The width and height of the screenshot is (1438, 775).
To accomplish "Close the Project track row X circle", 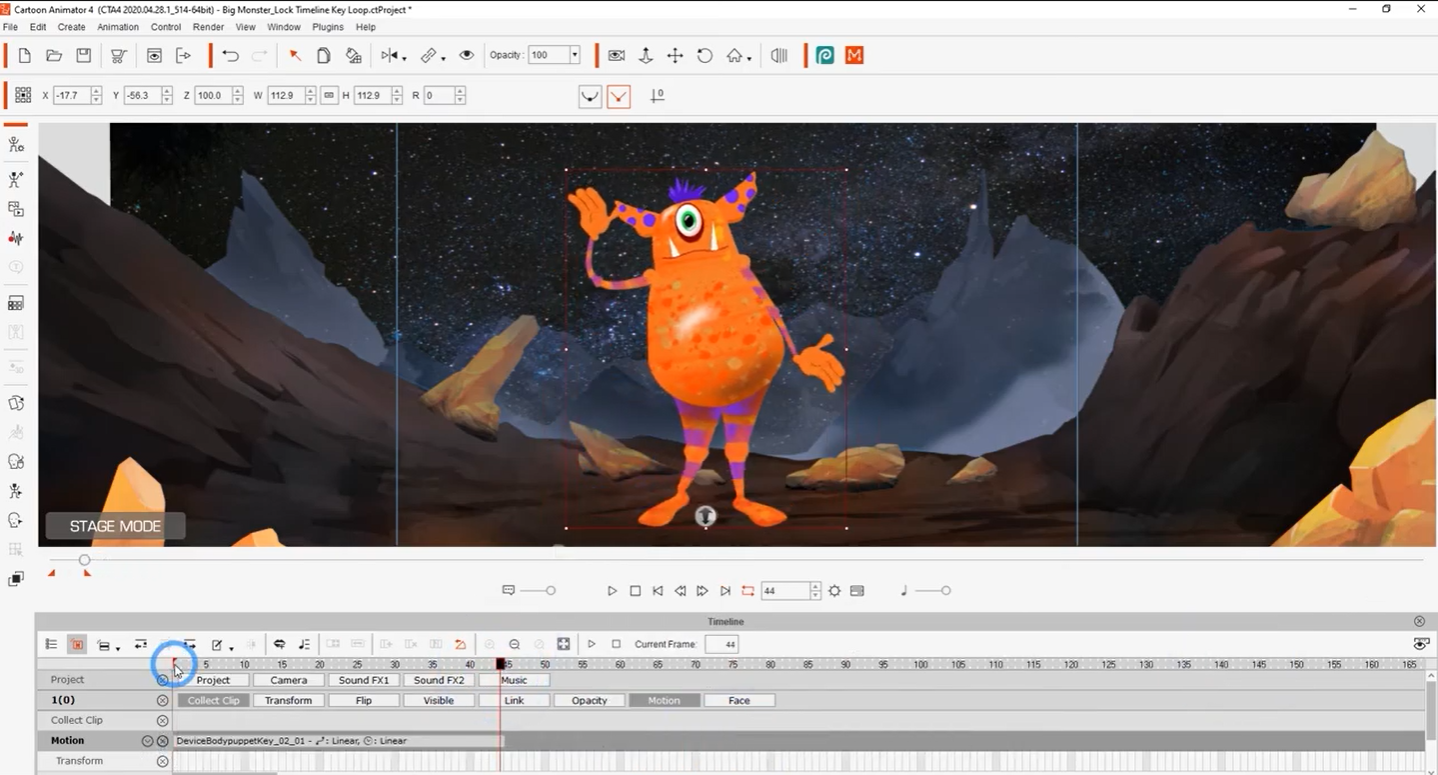I will click(x=163, y=680).
